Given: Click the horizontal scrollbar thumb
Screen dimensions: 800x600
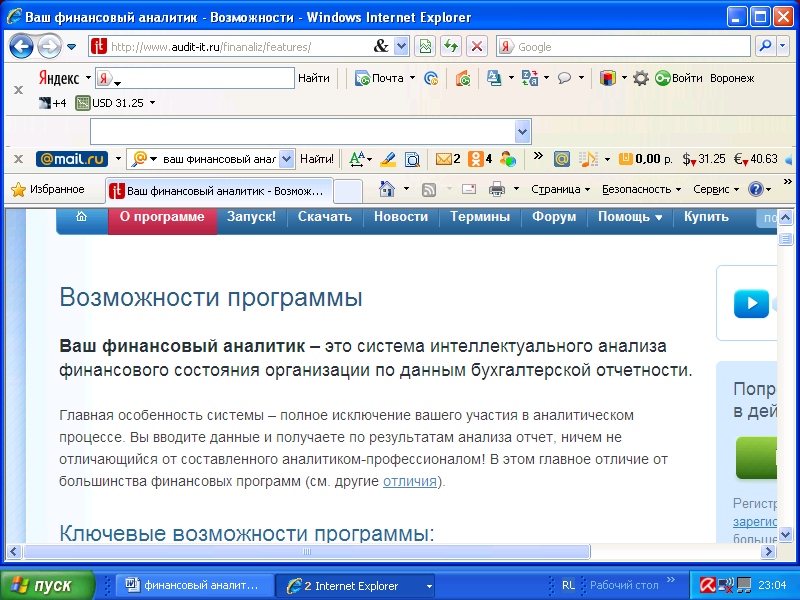Looking at the screenshot, I should (x=307, y=552).
